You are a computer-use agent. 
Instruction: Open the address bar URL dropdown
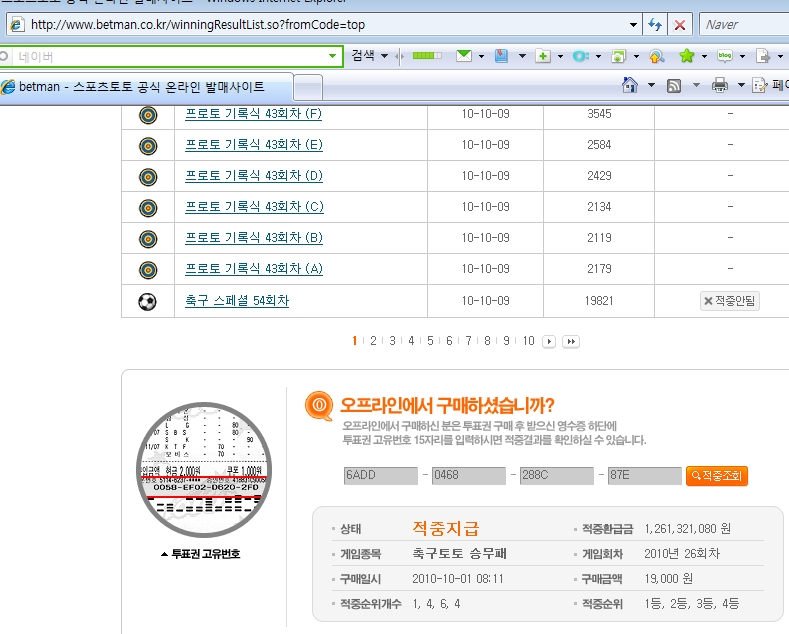pyautogui.click(x=633, y=24)
